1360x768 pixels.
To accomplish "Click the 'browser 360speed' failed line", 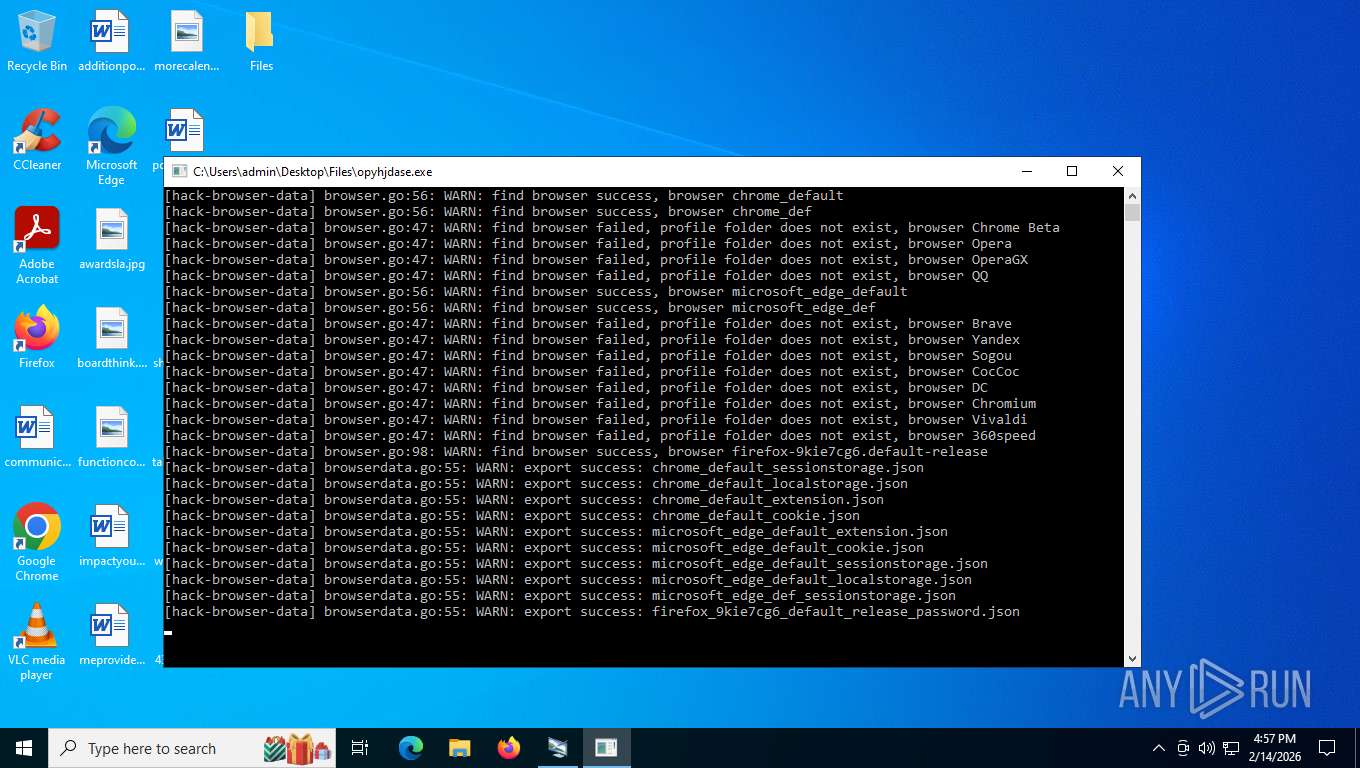I will coord(600,435).
